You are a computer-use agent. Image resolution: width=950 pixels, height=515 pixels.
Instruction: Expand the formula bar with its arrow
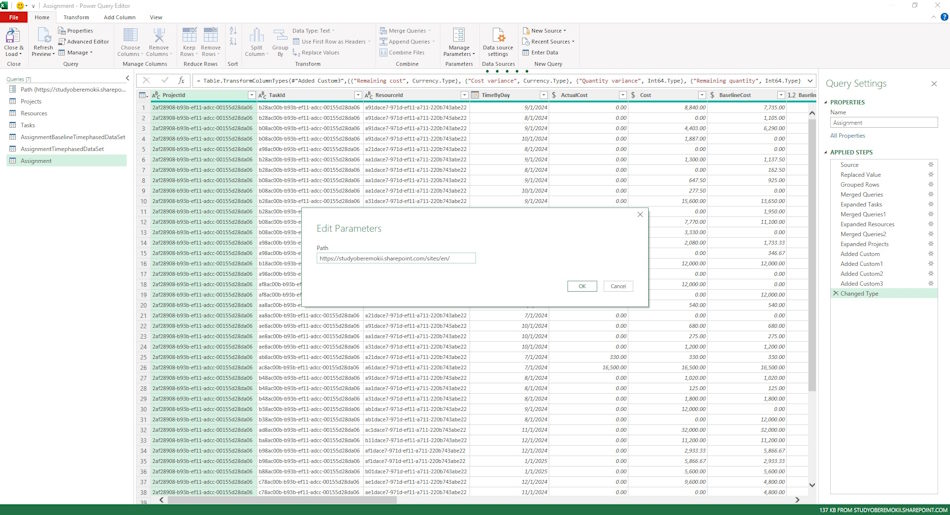(x=811, y=81)
